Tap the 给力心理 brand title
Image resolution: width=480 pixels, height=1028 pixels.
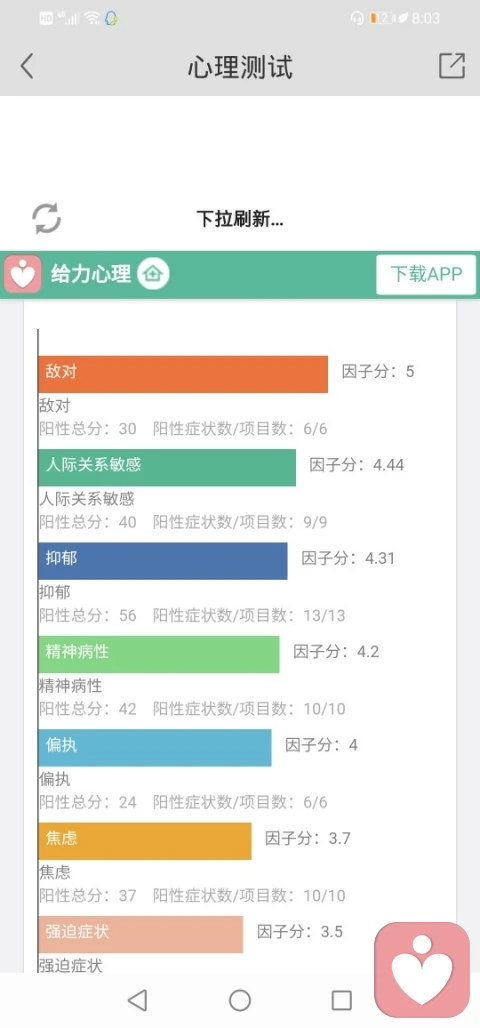[91, 274]
